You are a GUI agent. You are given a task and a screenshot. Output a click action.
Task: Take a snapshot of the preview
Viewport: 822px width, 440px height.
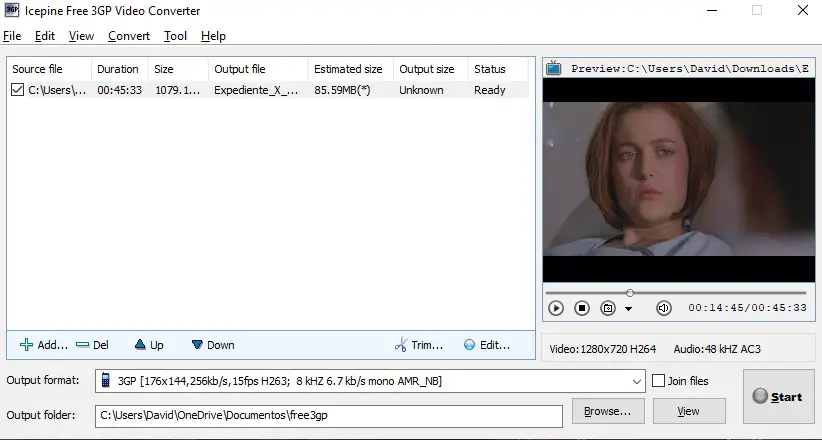608,308
